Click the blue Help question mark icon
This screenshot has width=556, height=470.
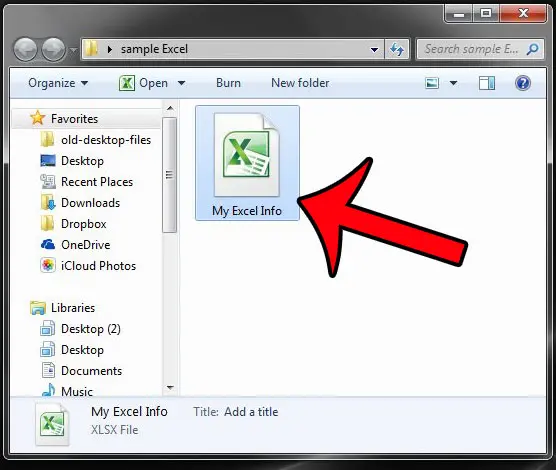coord(523,83)
